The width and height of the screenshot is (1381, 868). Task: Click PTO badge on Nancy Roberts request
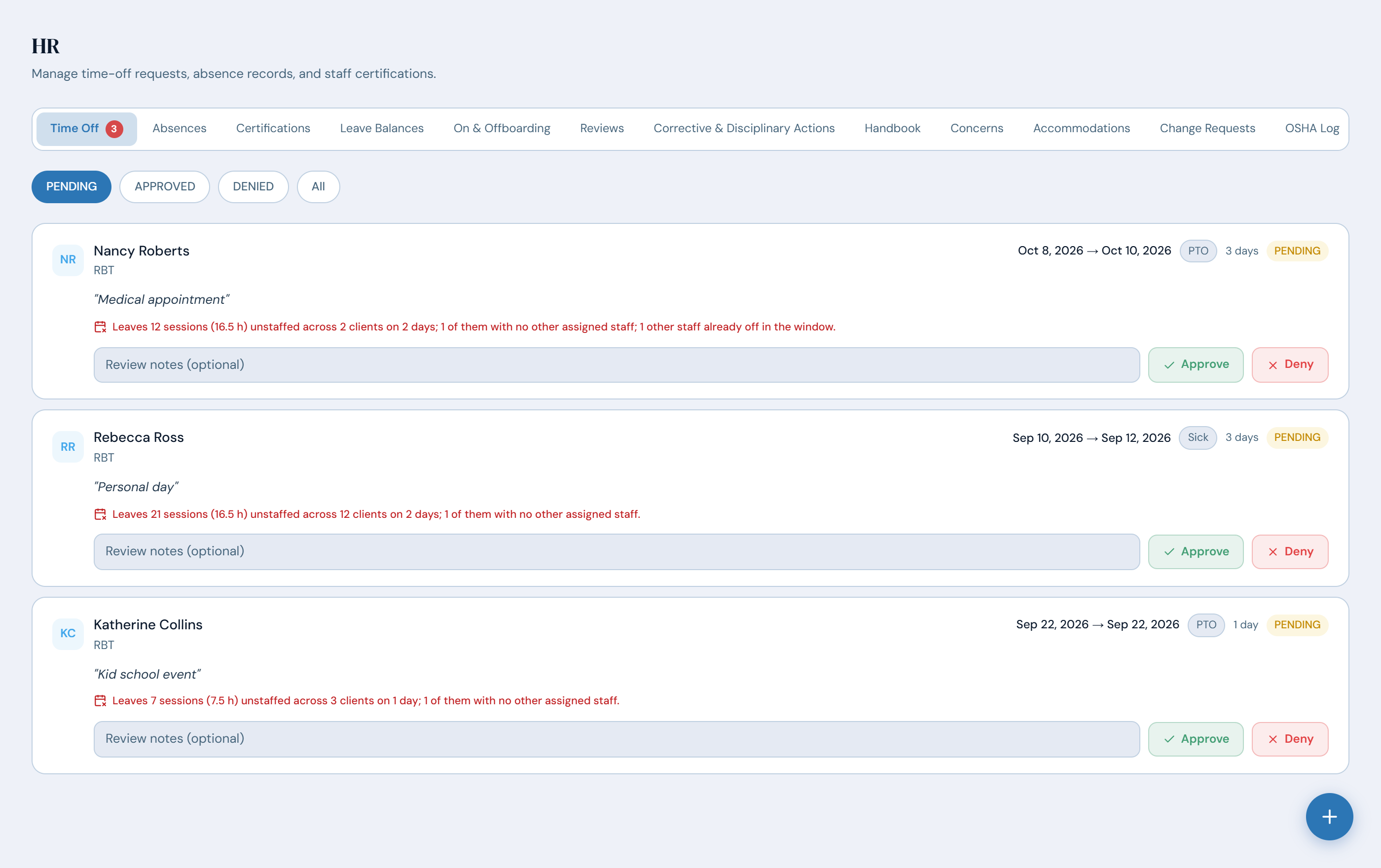1198,251
